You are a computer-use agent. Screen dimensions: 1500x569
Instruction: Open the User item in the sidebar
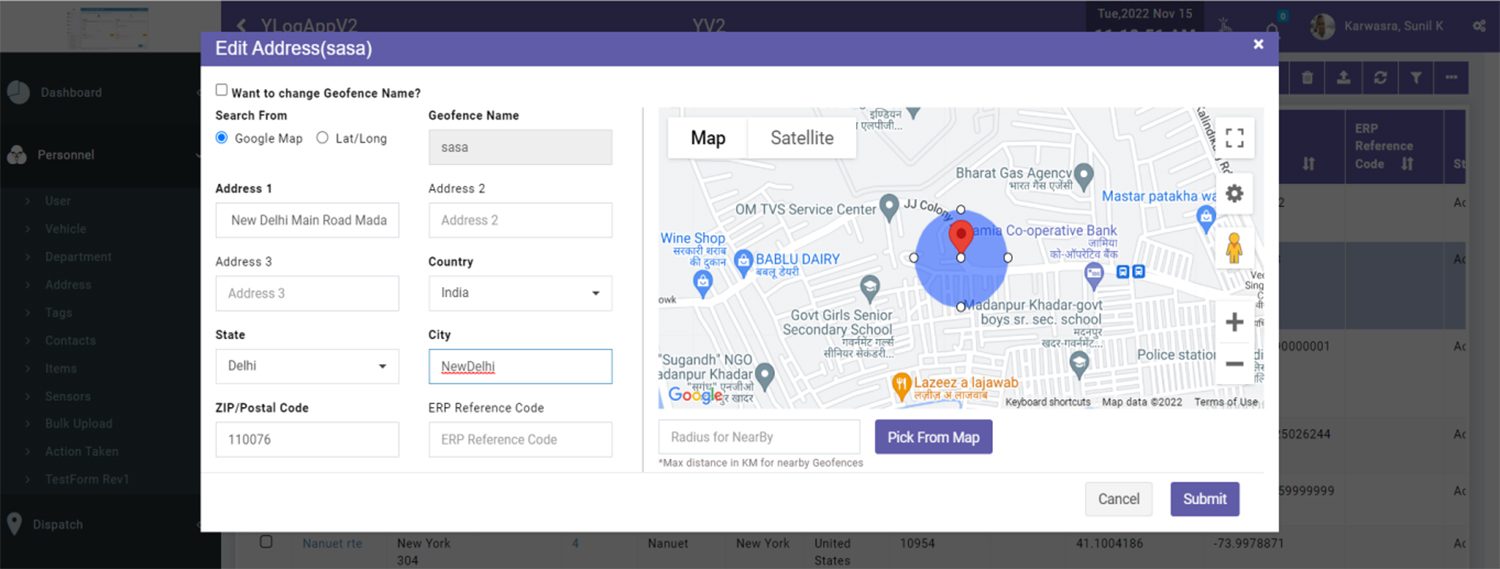click(x=58, y=201)
